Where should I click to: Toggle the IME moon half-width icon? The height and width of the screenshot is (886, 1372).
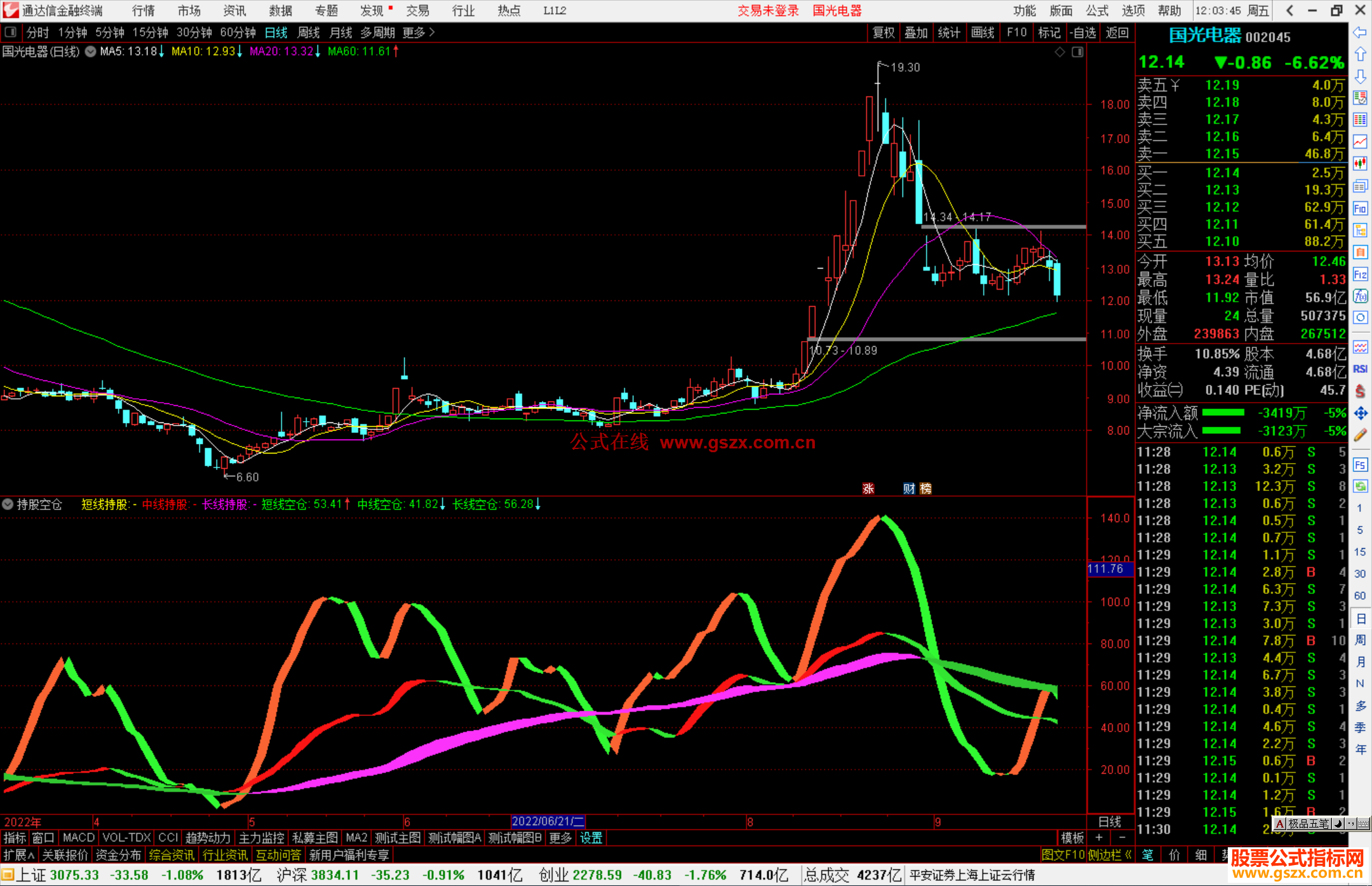(x=1338, y=824)
